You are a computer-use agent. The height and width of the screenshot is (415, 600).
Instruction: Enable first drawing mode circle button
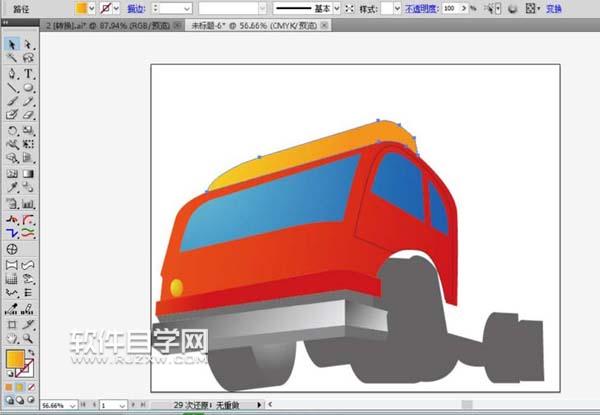pos(9,400)
